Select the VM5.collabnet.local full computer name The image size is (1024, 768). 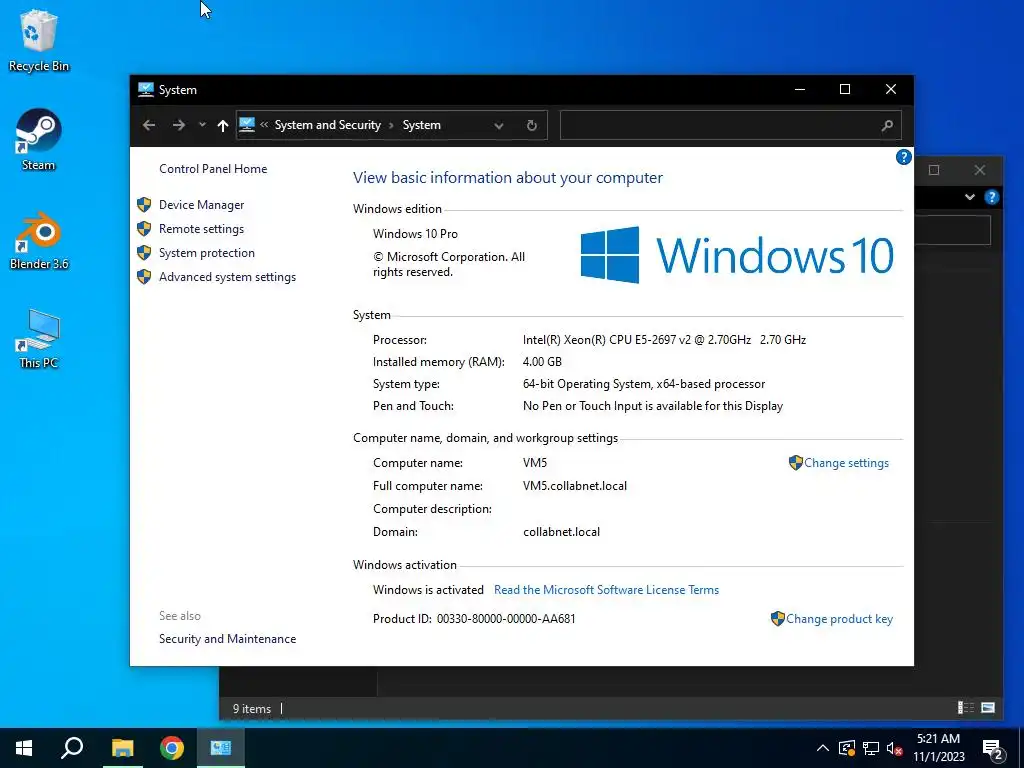[575, 486]
